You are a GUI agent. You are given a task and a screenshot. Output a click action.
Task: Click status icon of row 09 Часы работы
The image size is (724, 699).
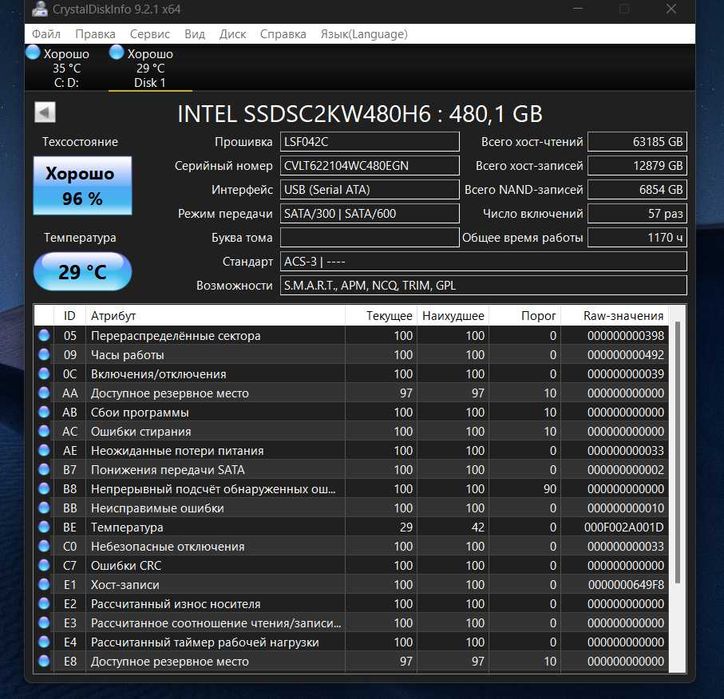[44, 355]
